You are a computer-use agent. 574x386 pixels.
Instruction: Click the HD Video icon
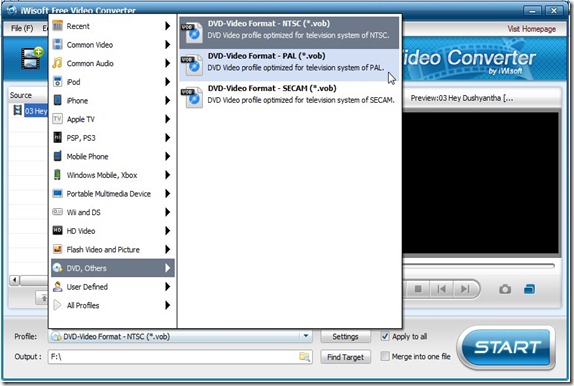57,230
